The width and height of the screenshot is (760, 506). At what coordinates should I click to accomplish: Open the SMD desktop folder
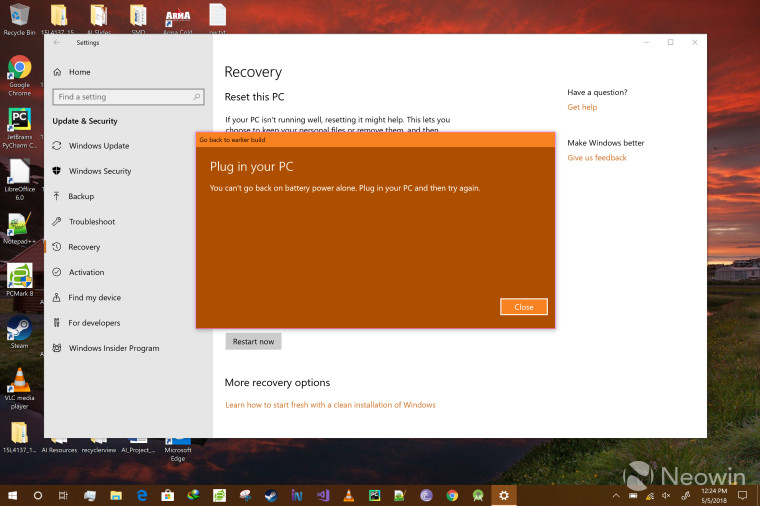pyautogui.click(x=138, y=18)
